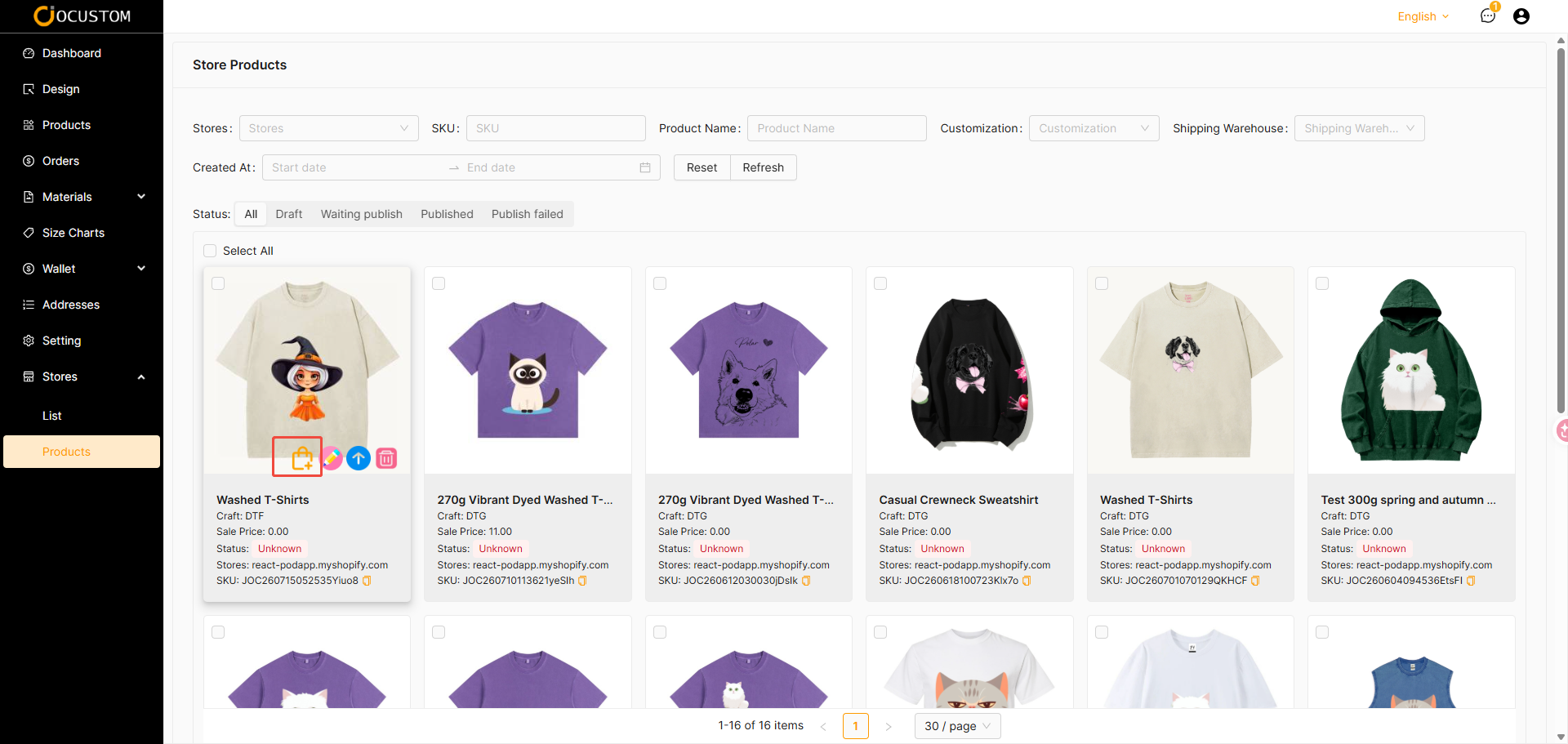
Task: Tick the checkbox on the purple Siamese cat T-shirt card
Action: point(439,283)
